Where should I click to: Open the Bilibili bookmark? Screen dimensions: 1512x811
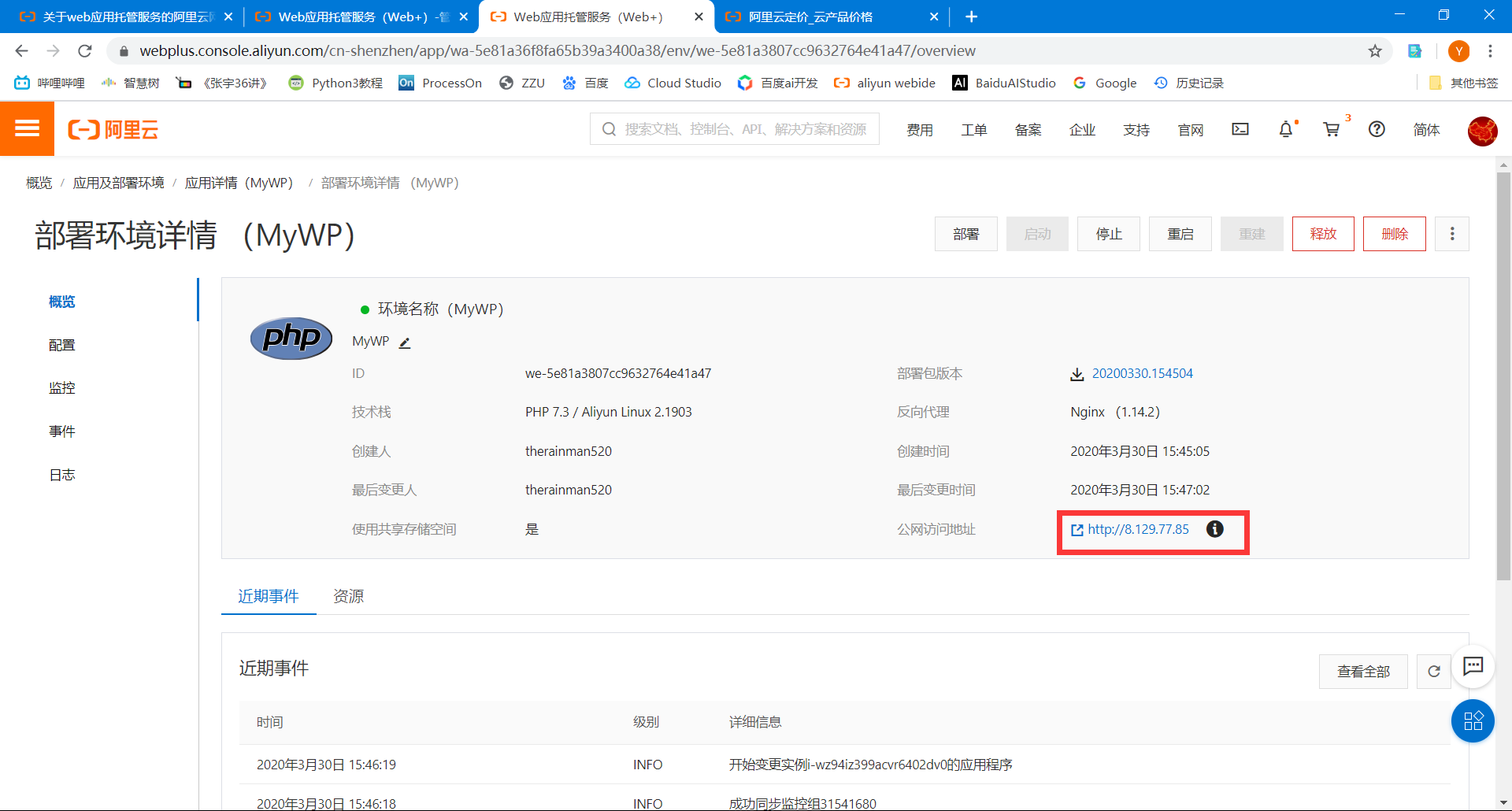[50, 83]
